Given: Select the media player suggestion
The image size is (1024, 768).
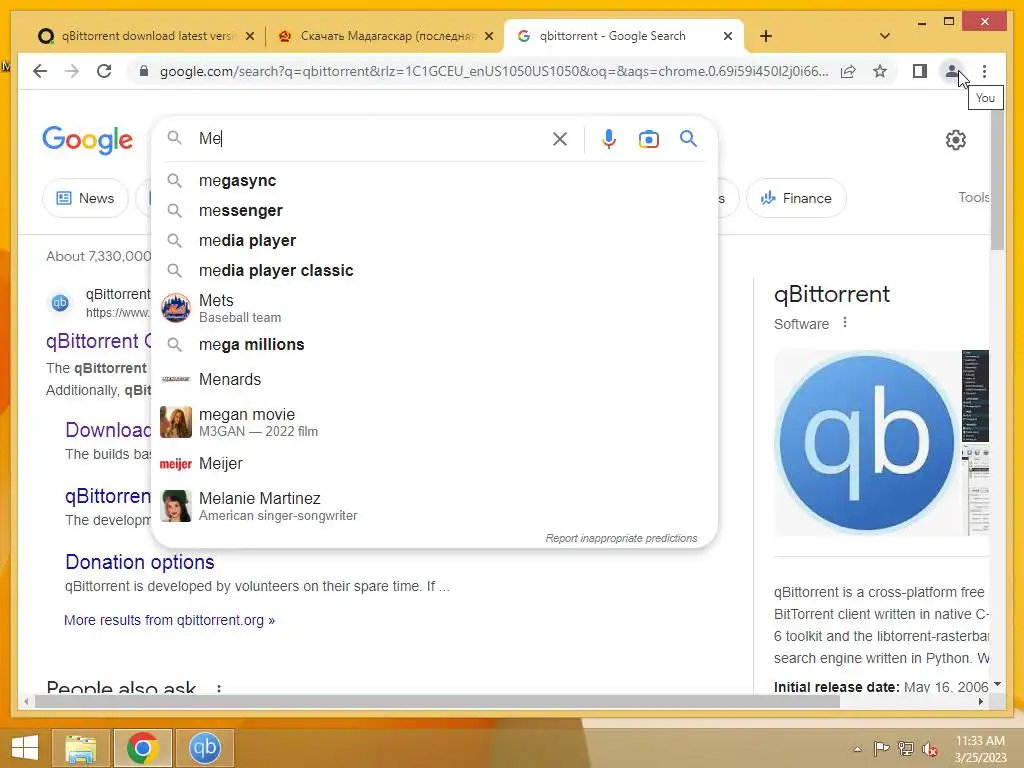Looking at the screenshot, I should (x=434, y=240).
